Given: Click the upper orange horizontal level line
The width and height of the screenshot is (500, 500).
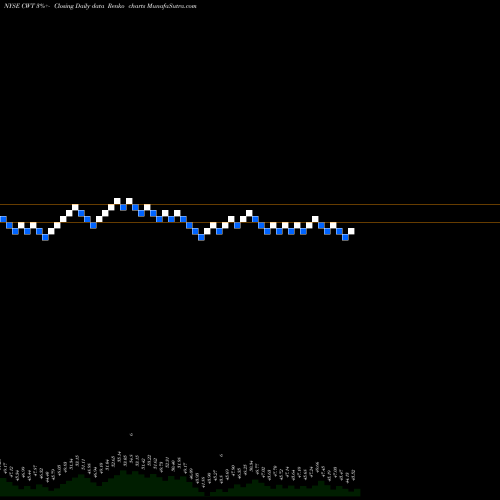Looking at the screenshot, I should [x=250, y=204].
